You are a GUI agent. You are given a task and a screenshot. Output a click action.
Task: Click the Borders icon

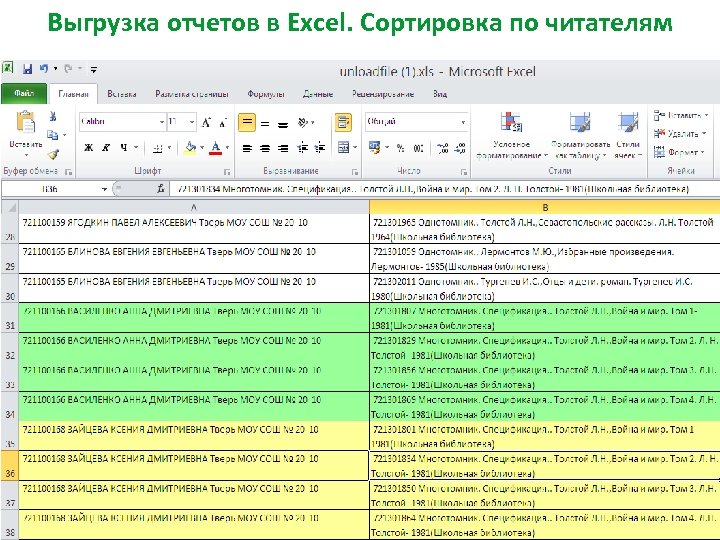(x=158, y=148)
